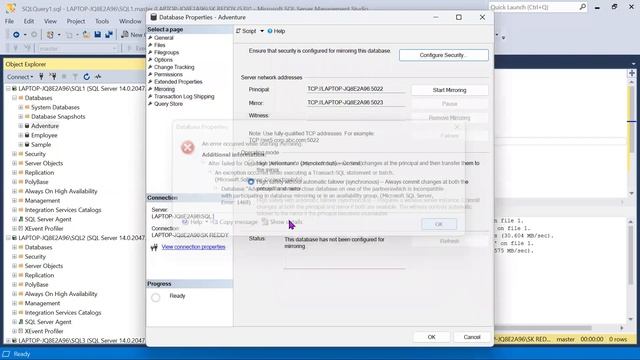Select the Transaction Log Shipping page

point(184,96)
